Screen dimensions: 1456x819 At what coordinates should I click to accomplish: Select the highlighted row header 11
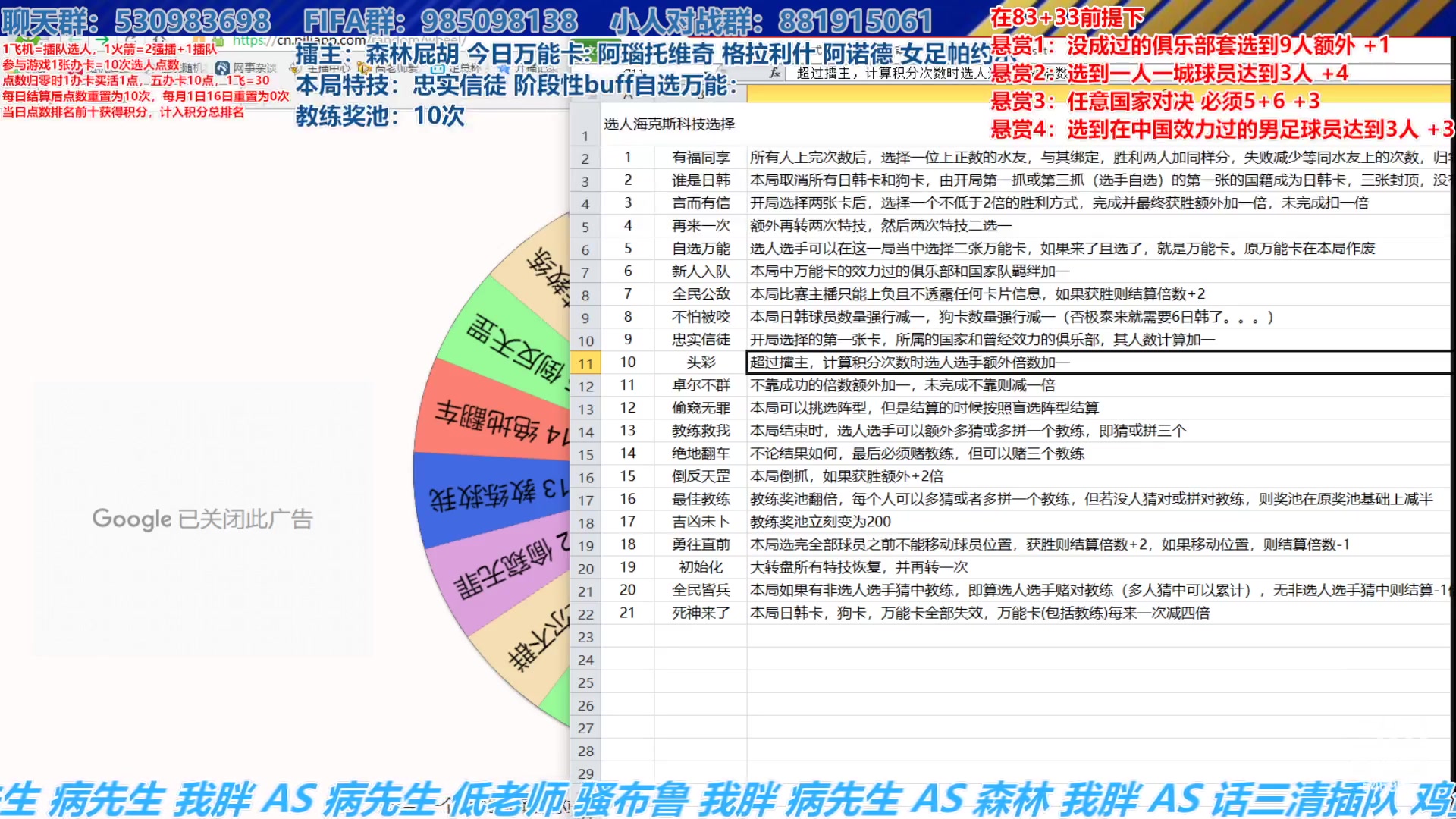click(585, 363)
